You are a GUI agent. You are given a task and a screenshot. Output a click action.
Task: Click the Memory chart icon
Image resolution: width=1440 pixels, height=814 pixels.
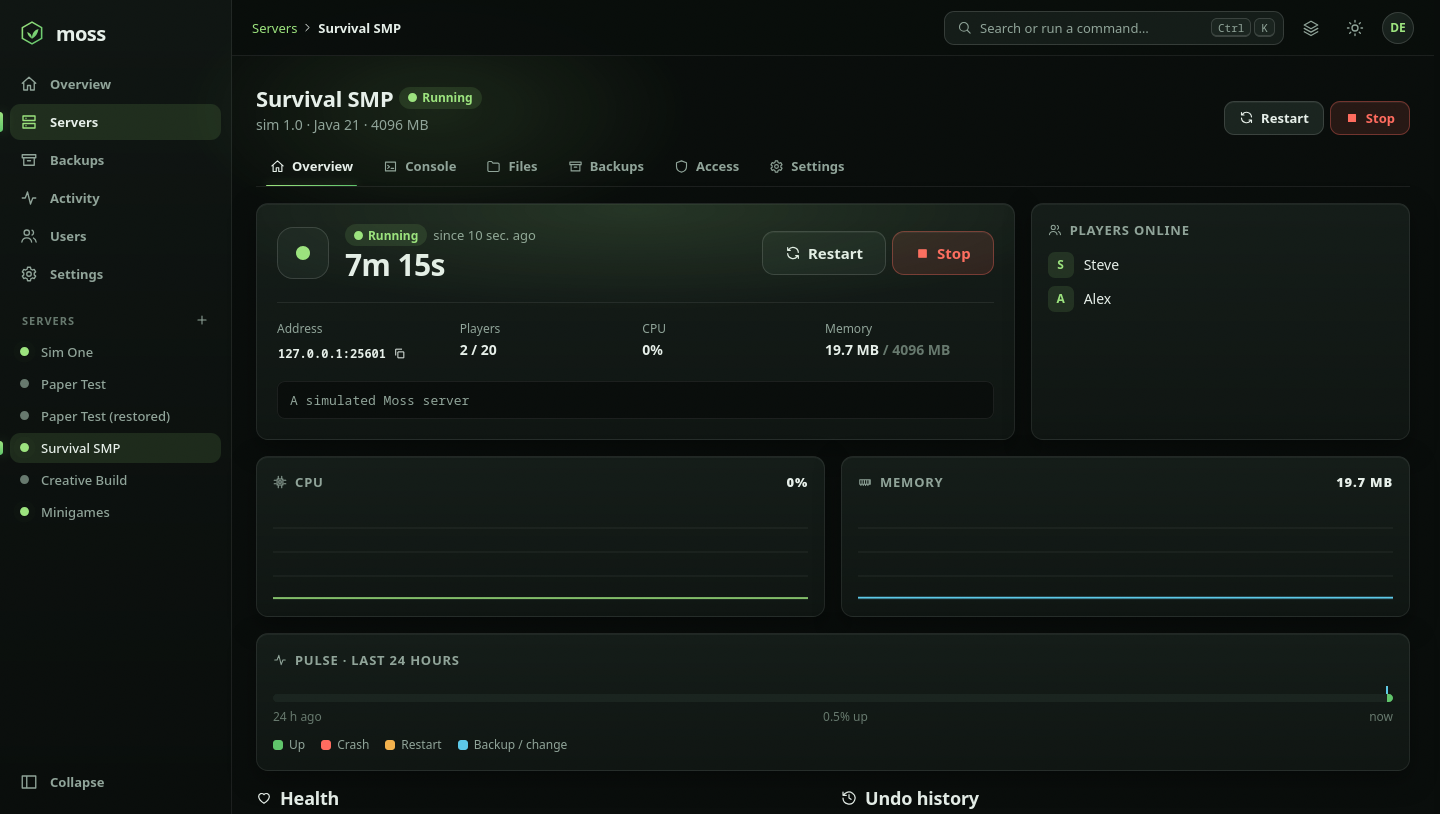(865, 482)
